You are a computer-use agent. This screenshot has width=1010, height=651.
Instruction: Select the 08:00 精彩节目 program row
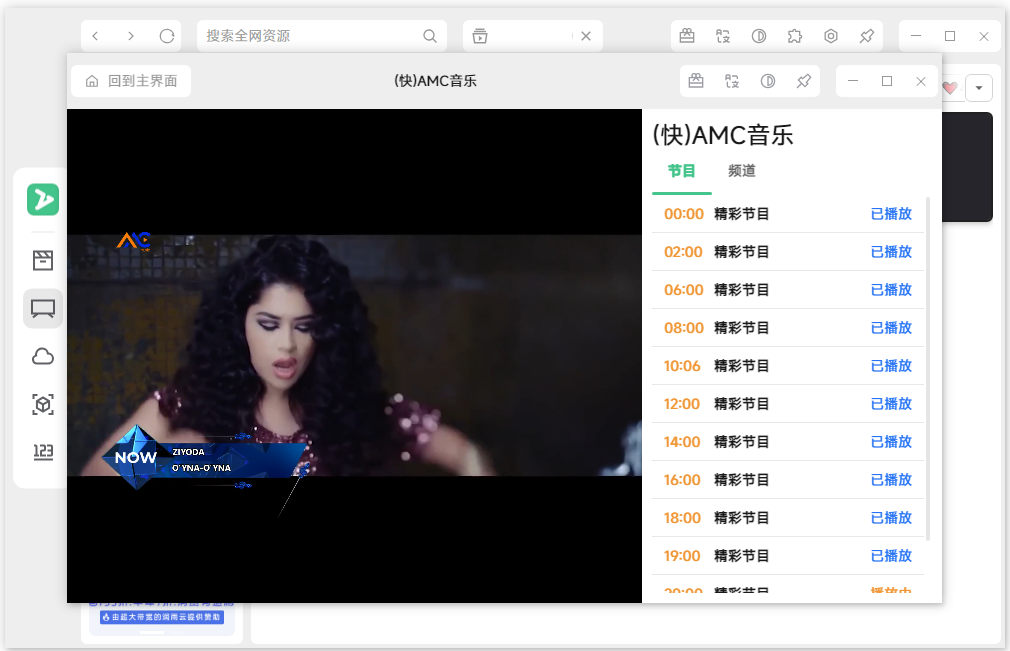point(788,328)
